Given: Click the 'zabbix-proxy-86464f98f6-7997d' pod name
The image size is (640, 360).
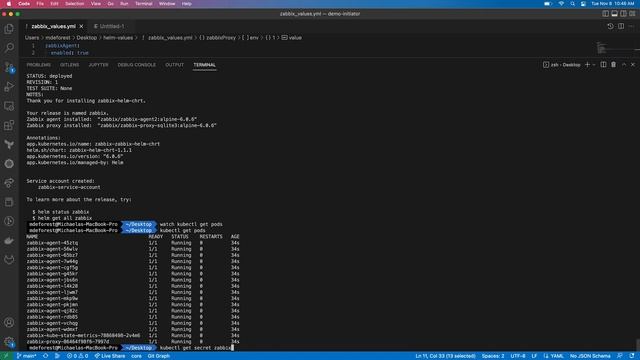Looking at the screenshot, I should coord(68,342).
